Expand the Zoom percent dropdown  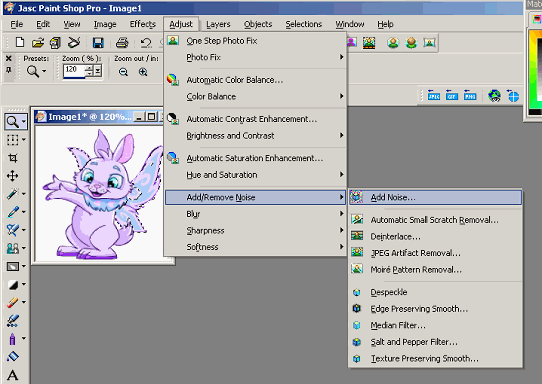pos(98,71)
